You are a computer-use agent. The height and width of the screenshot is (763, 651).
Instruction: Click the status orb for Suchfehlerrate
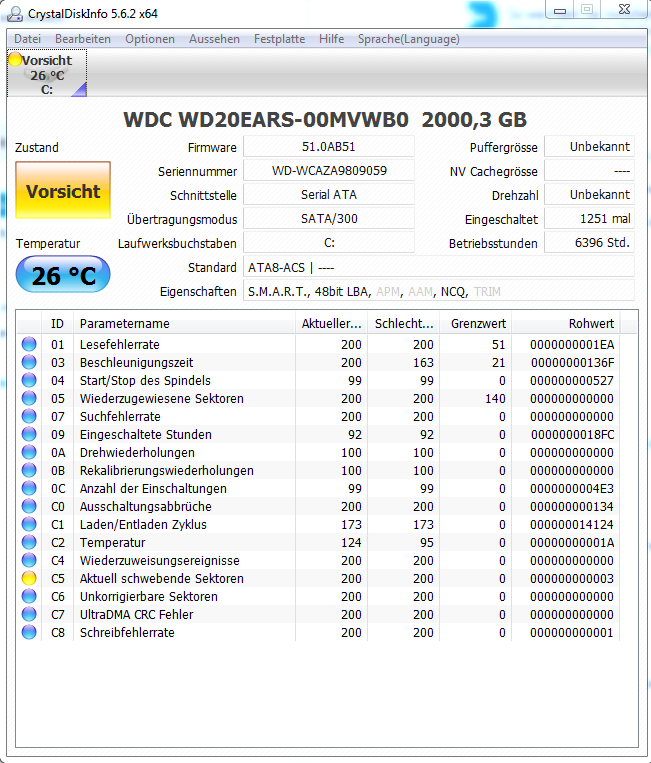[29, 416]
